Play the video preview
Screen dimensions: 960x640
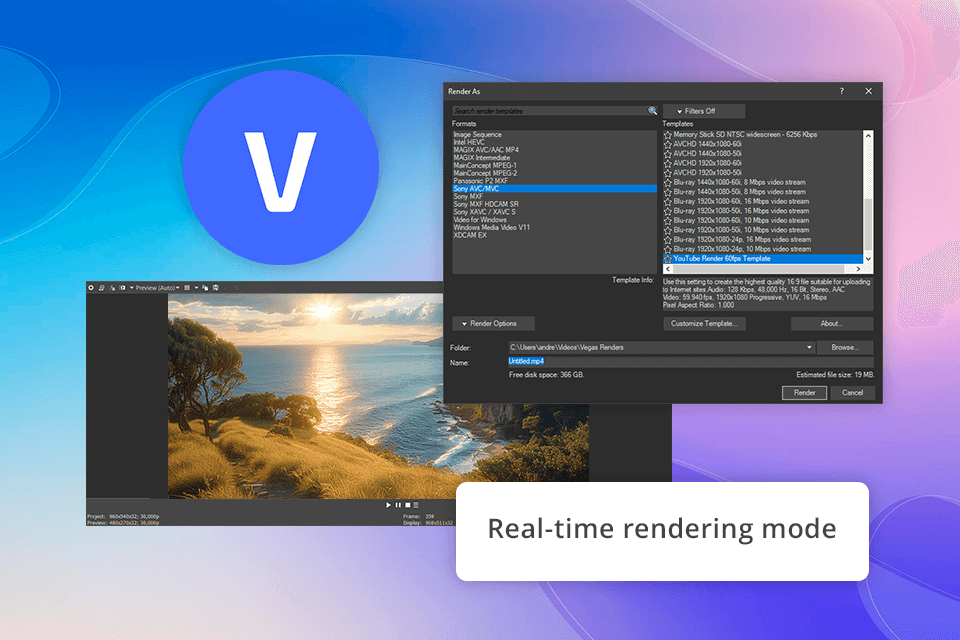pyautogui.click(x=388, y=505)
